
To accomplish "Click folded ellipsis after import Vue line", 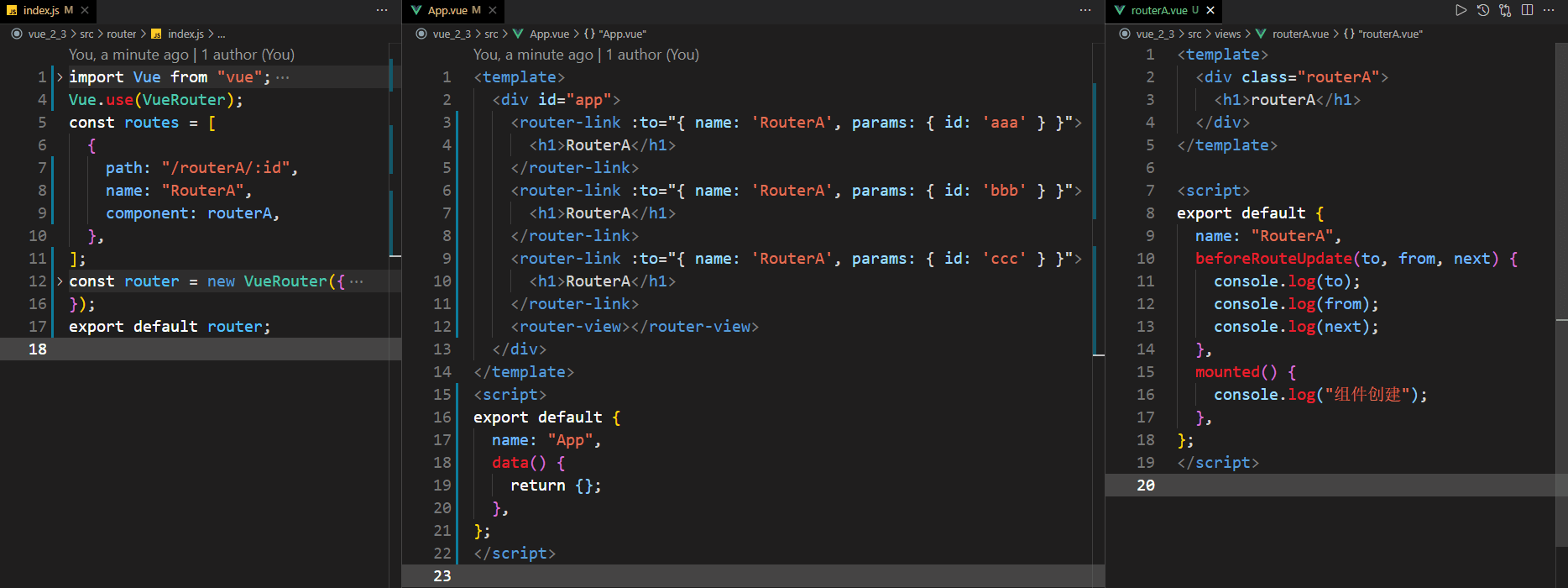I will 283,77.
